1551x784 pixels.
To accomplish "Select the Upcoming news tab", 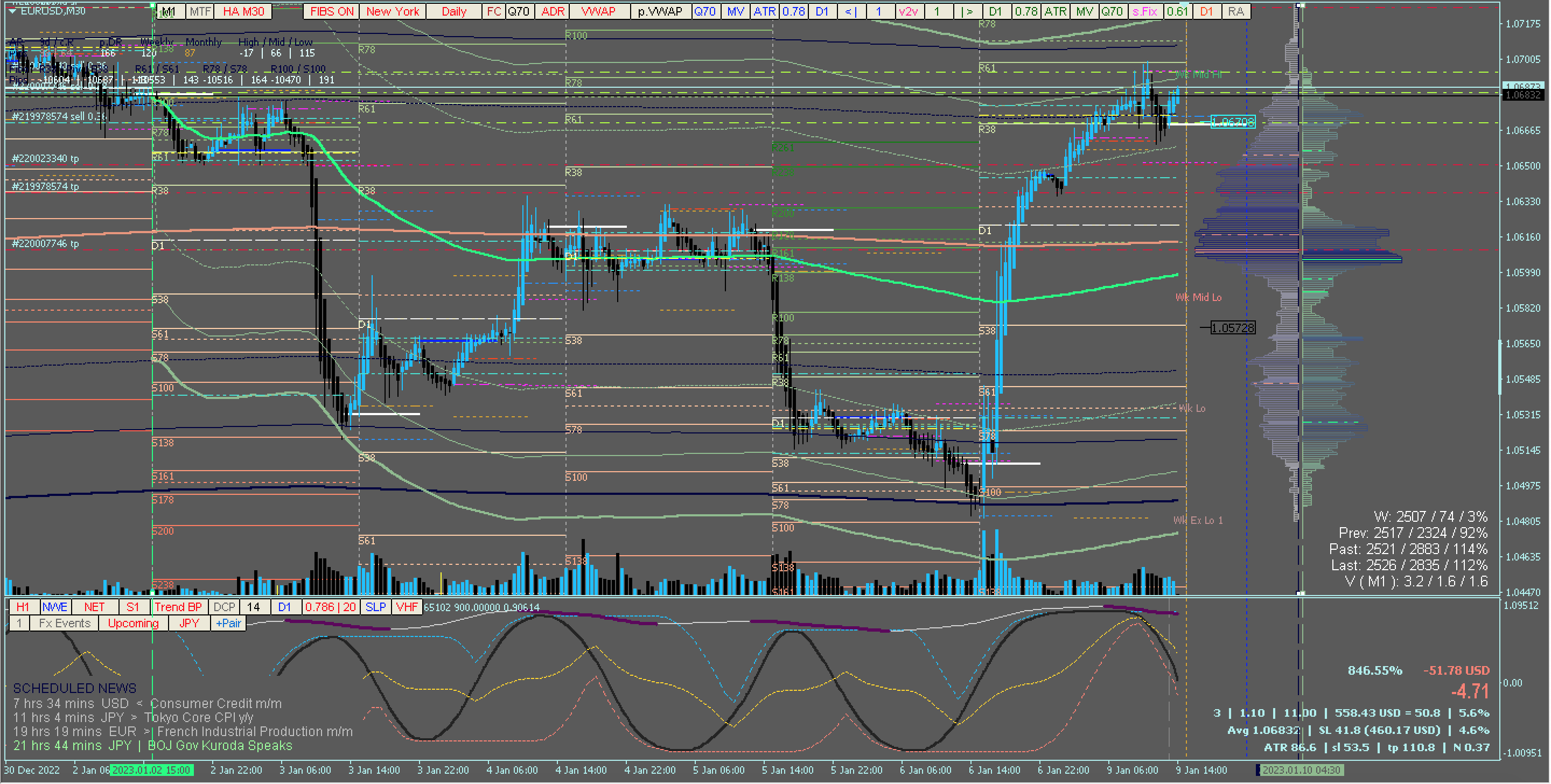I will 133,623.
